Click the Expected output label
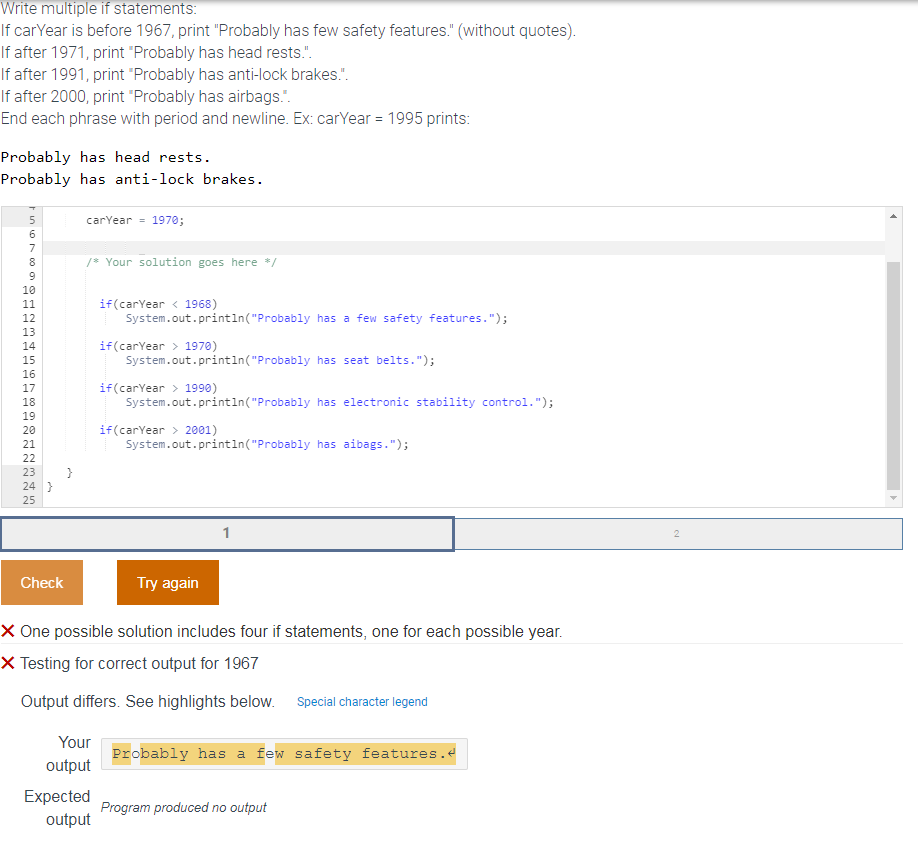The image size is (918, 843). (57, 807)
